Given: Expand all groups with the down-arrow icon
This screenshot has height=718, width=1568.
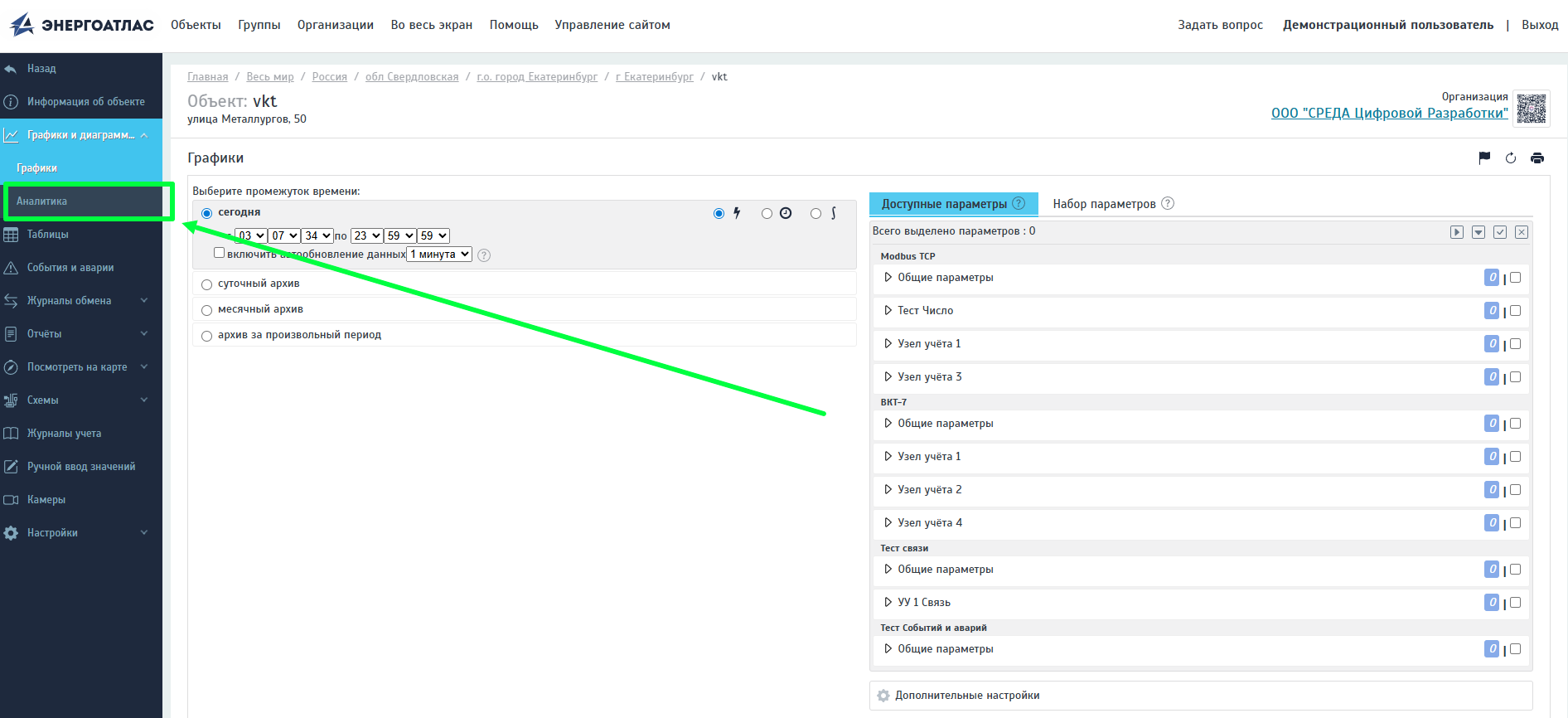Looking at the screenshot, I should [1478, 232].
